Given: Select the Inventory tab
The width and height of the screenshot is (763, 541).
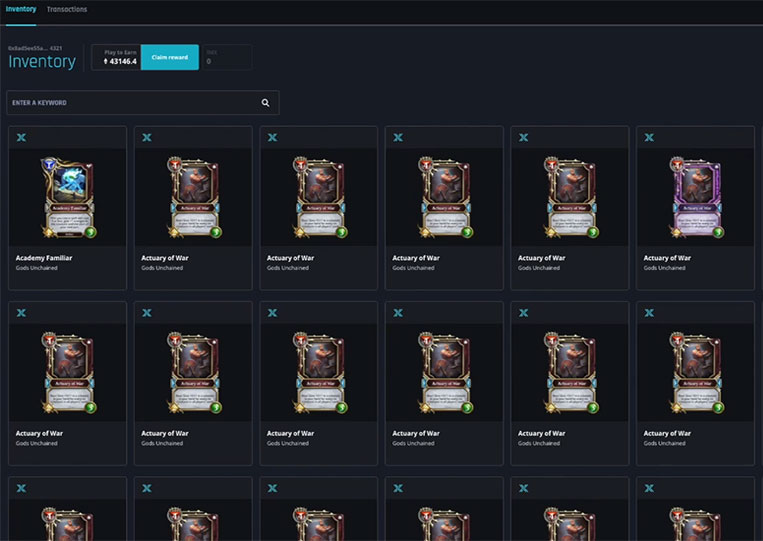Looking at the screenshot, I should pyautogui.click(x=21, y=9).
